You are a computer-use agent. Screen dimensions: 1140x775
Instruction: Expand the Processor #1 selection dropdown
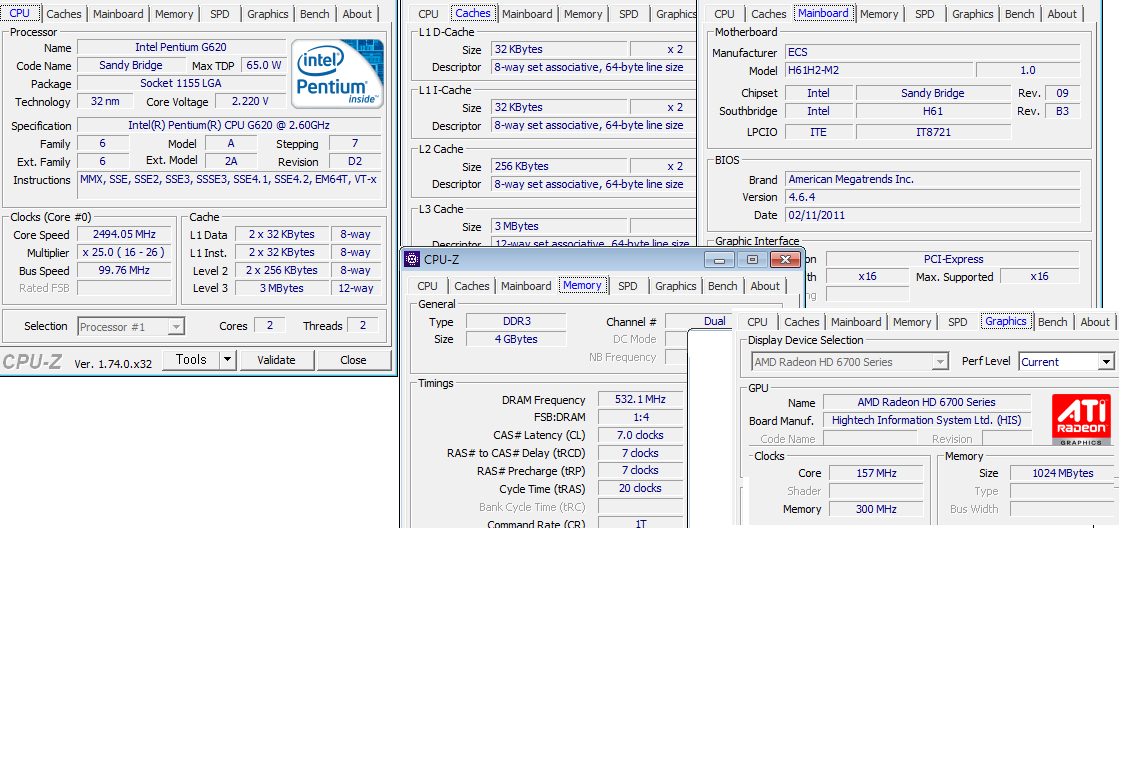coord(176,326)
